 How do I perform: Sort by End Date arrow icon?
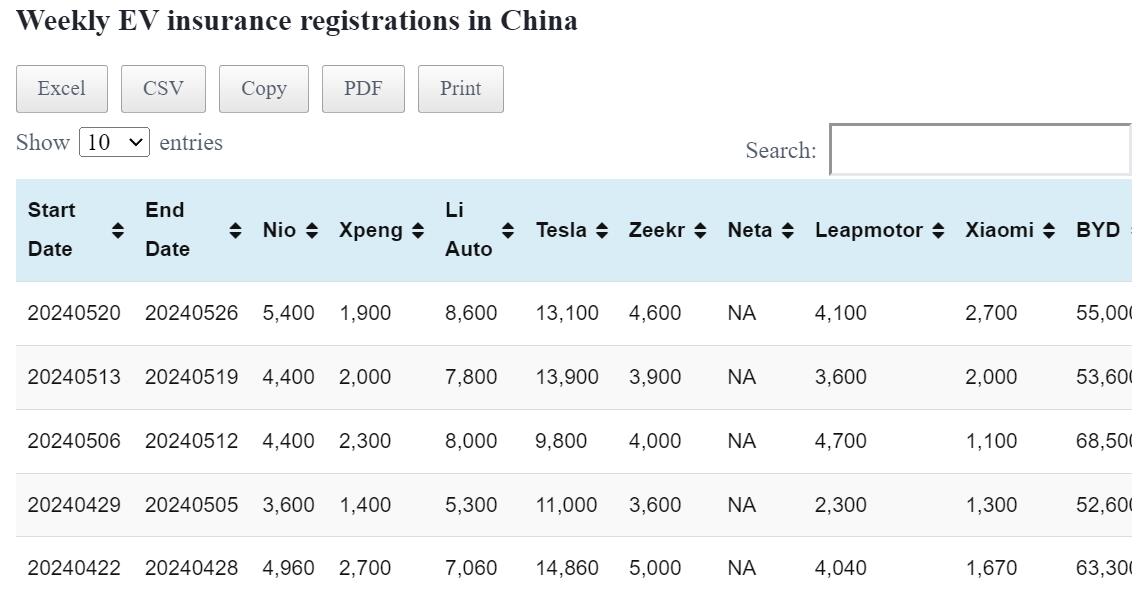pyautogui.click(x=235, y=231)
